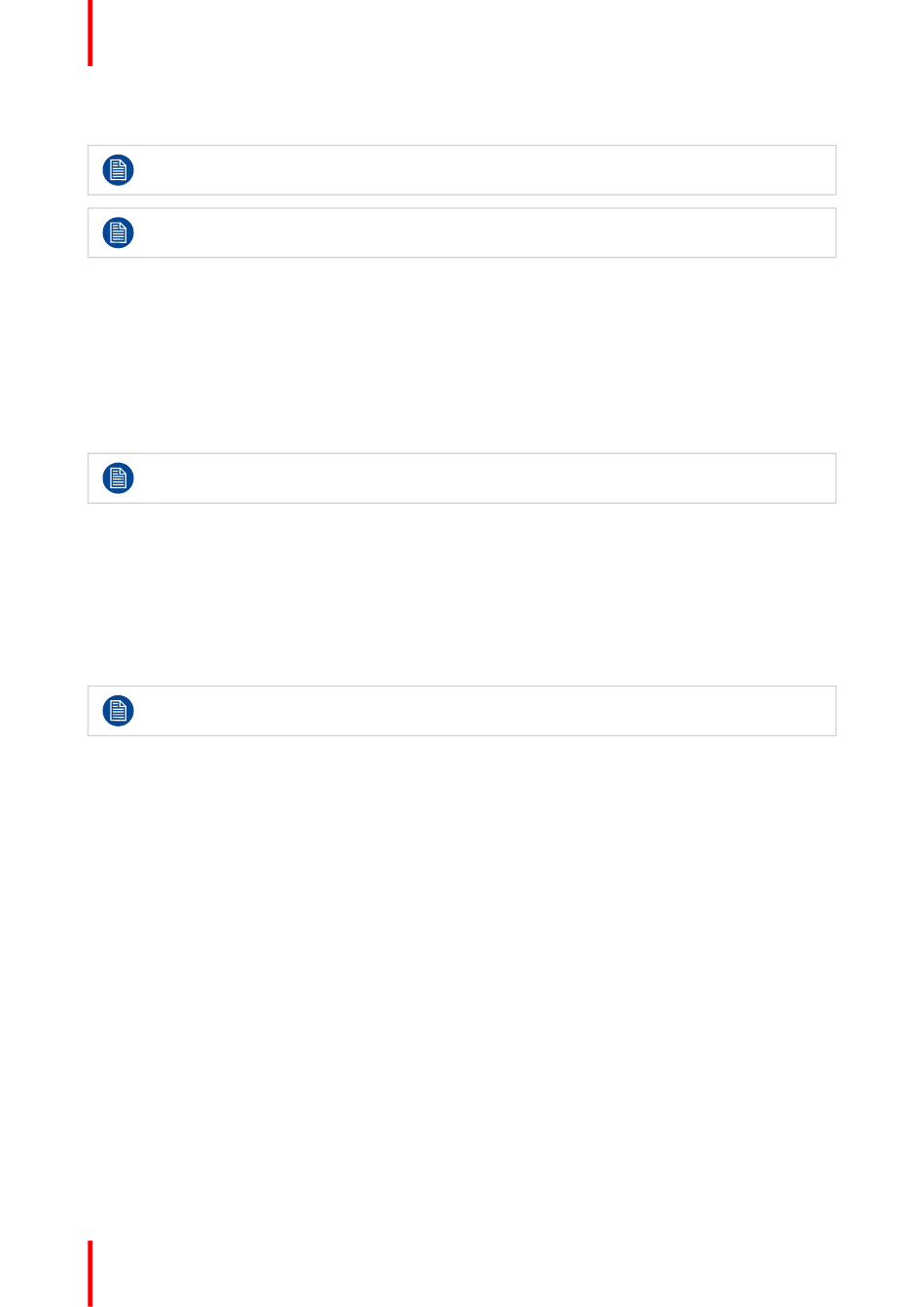This screenshot has width=924, height=1307.
Task: Click inside the third empty note box
Action: [x=462, y=478]
